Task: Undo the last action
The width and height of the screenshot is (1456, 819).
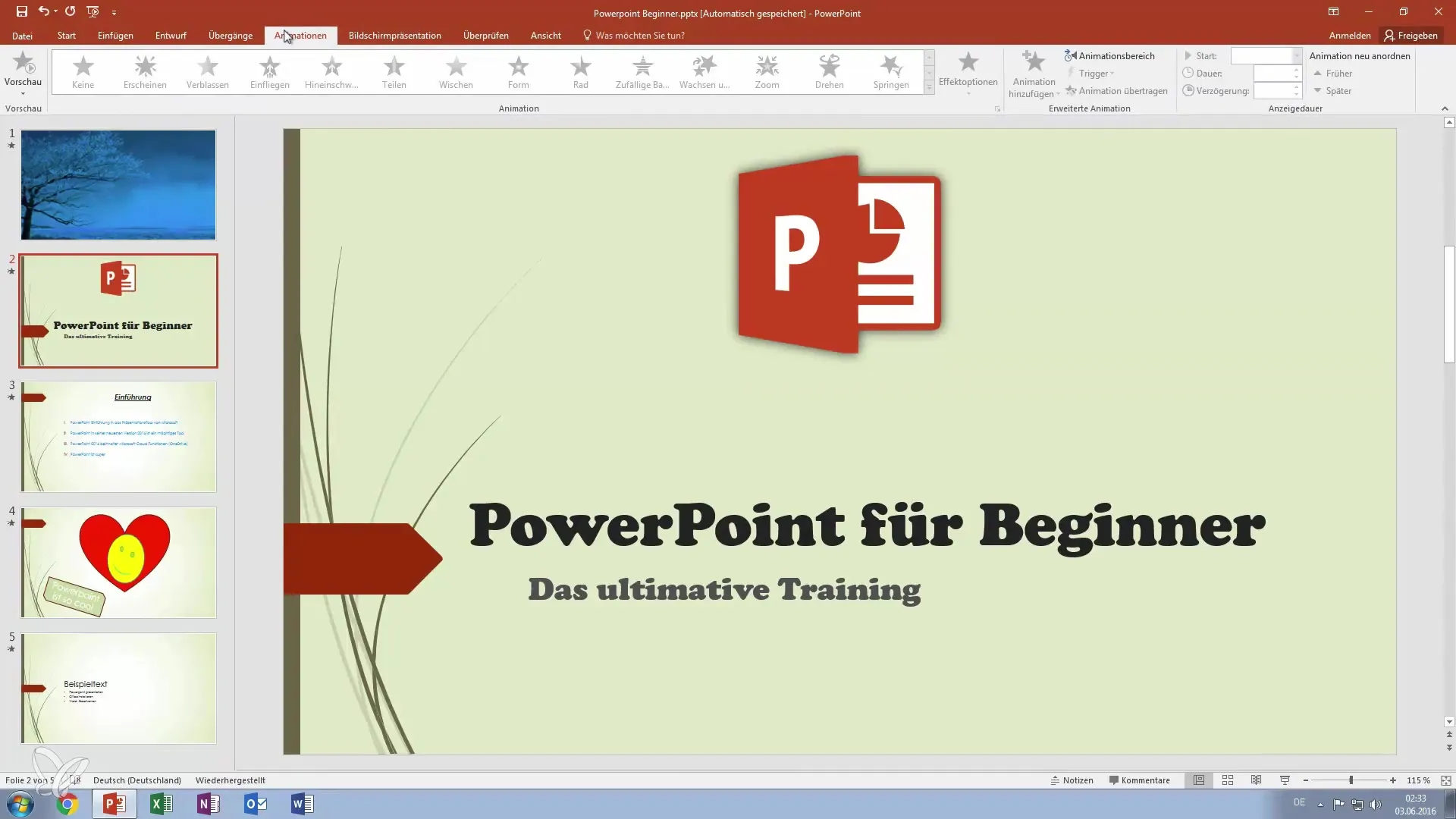Action: (44, 11)
